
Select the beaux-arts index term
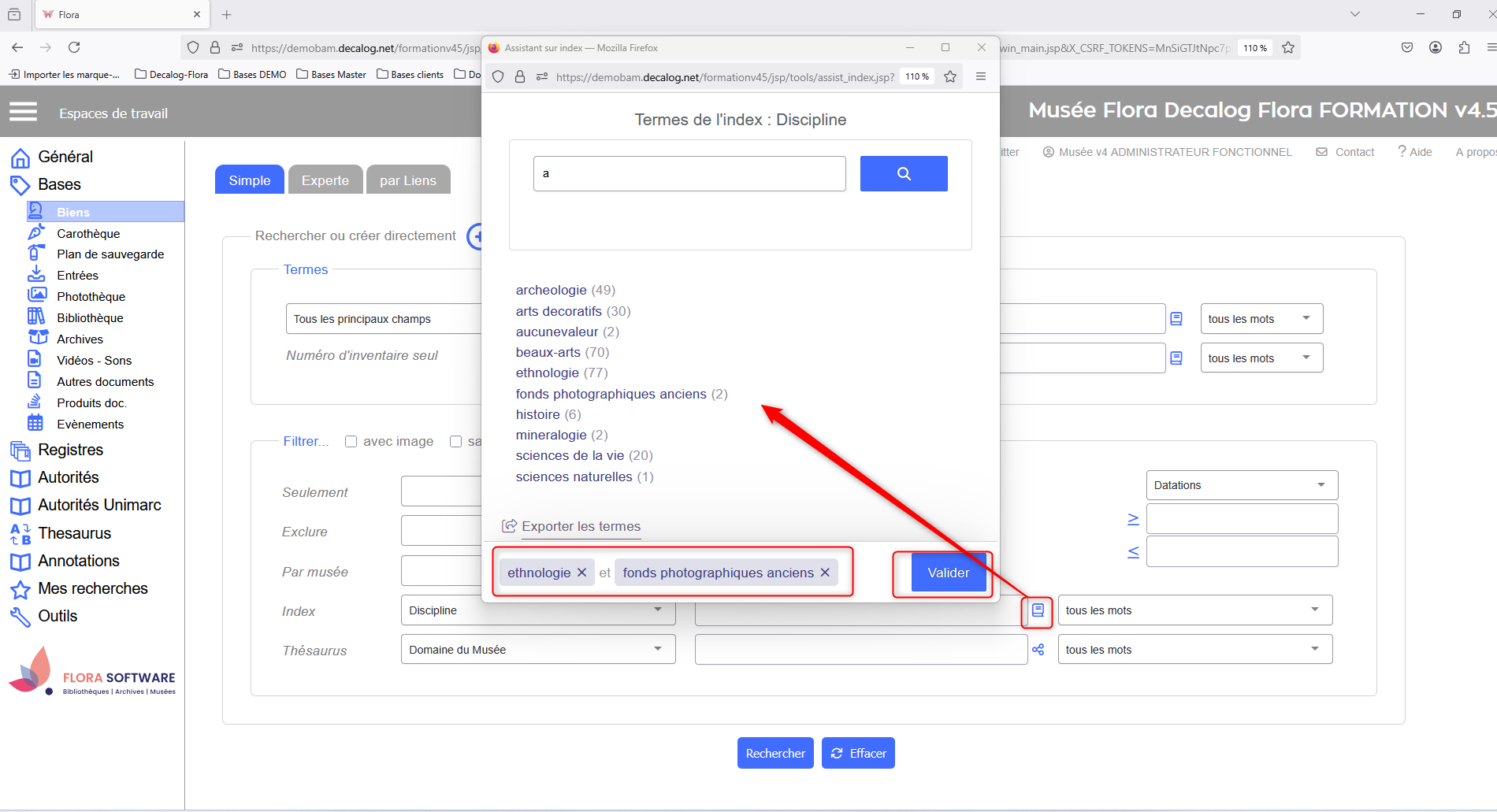[x=548, y=352]
